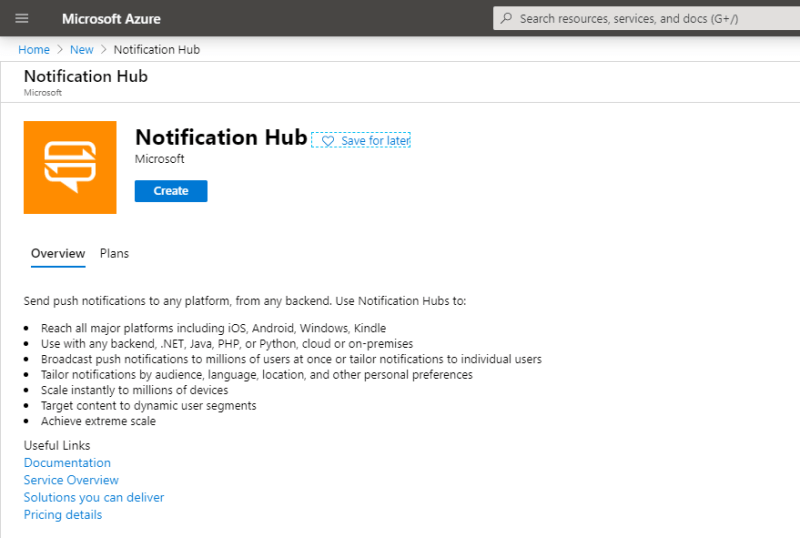The width and height of the screenshot is (800, 538).
Task: Click the Microsoft publisher label under heading
Action: [159, 159]
